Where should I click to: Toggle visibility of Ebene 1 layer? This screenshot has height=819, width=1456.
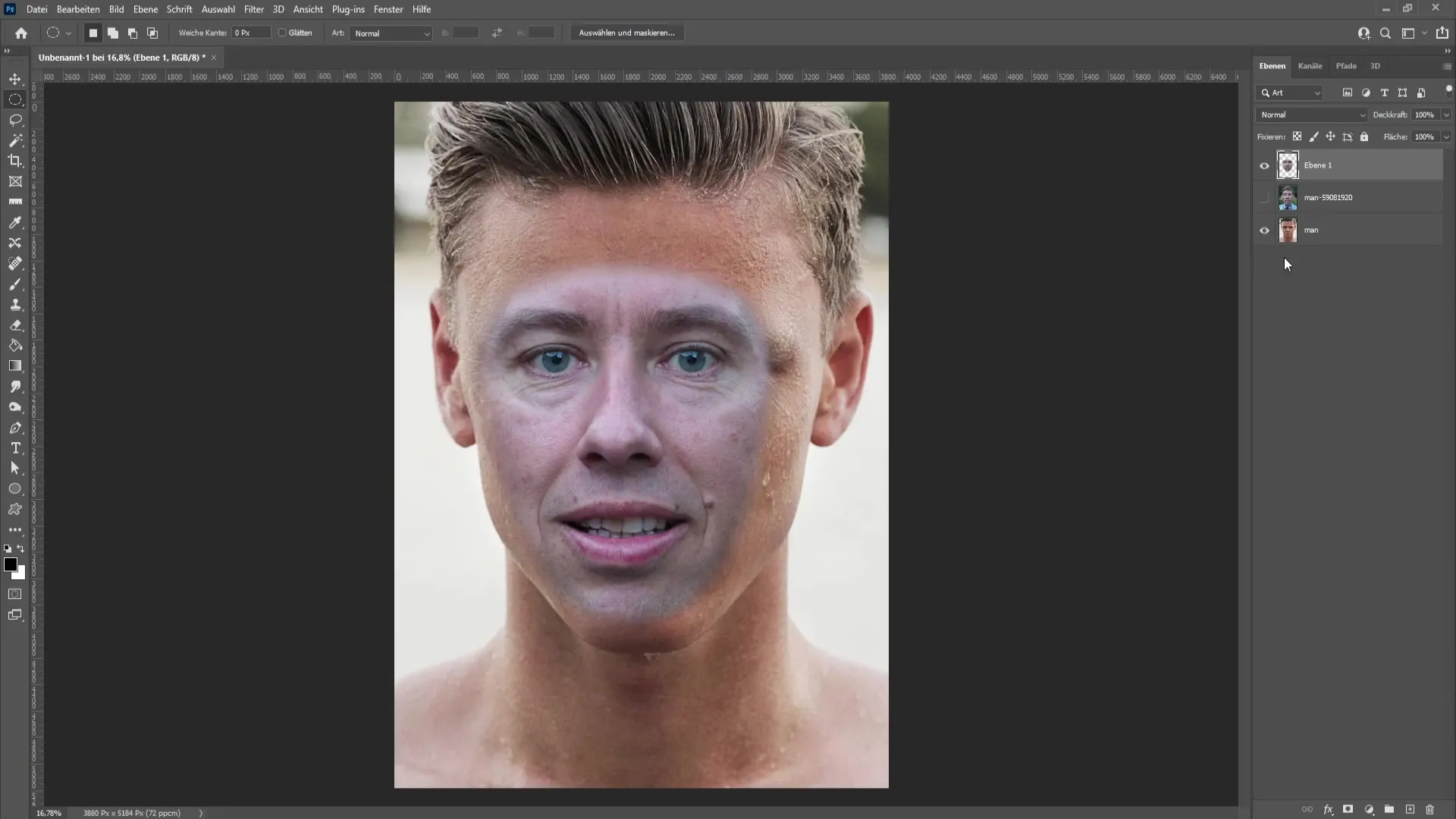[1264, 164]
